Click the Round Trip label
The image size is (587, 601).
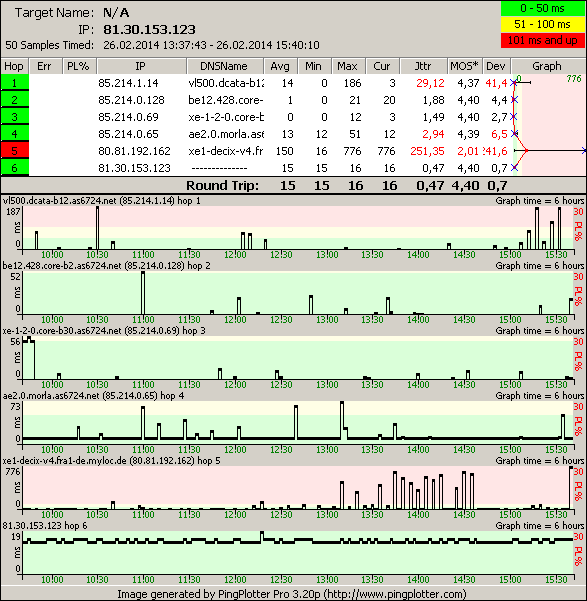(222, 186)
